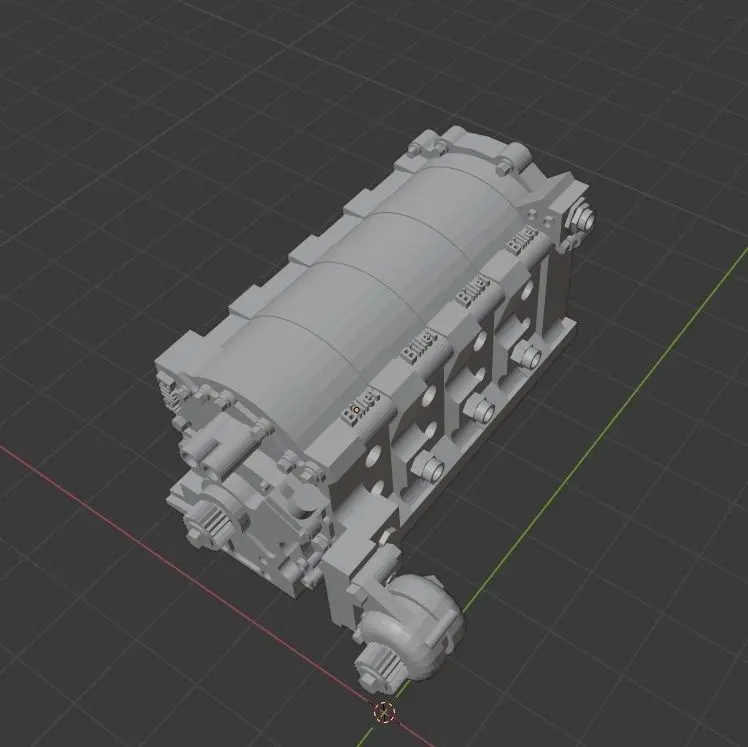Click the 3D cursor crosshair on the grid
The width and height of the screenshot is (748, 747).
pos(384,712)
